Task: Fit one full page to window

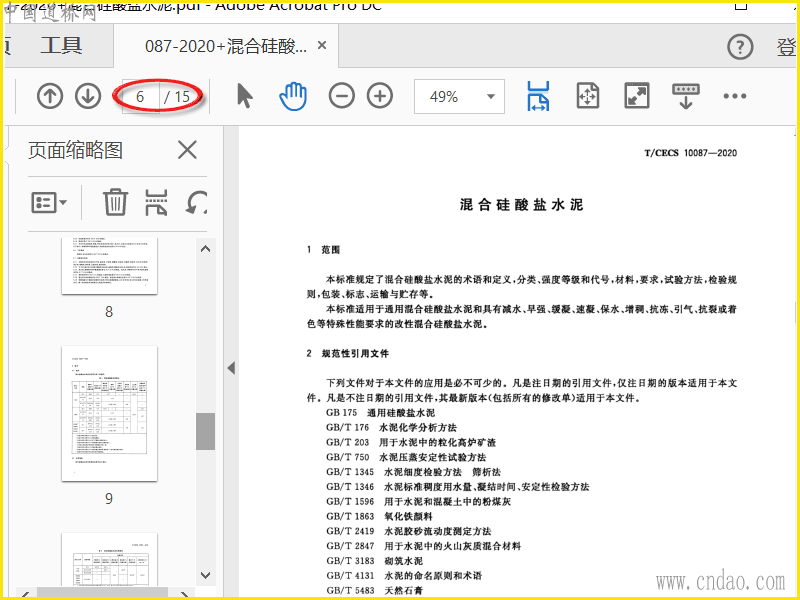Action: click(588, 96)
